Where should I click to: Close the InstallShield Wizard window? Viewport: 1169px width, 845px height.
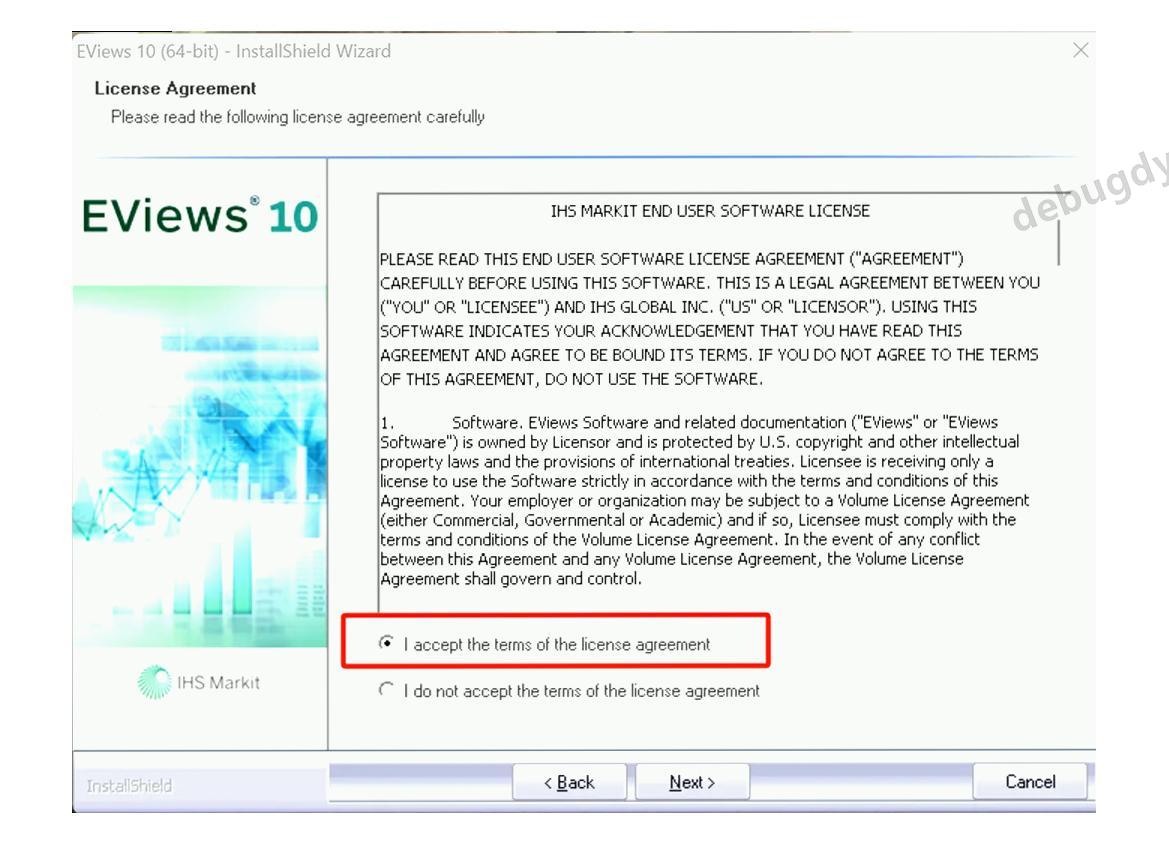1080,51
